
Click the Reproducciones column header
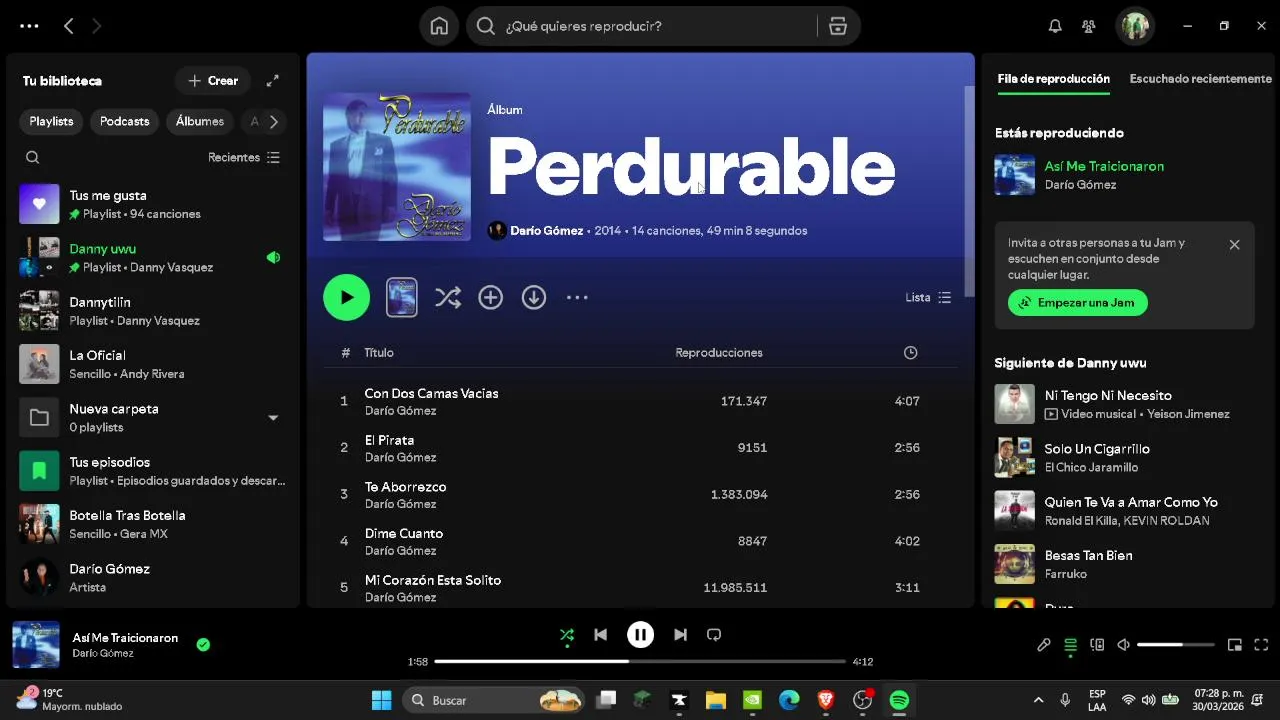pyautogui.click(x=719, y=353)
